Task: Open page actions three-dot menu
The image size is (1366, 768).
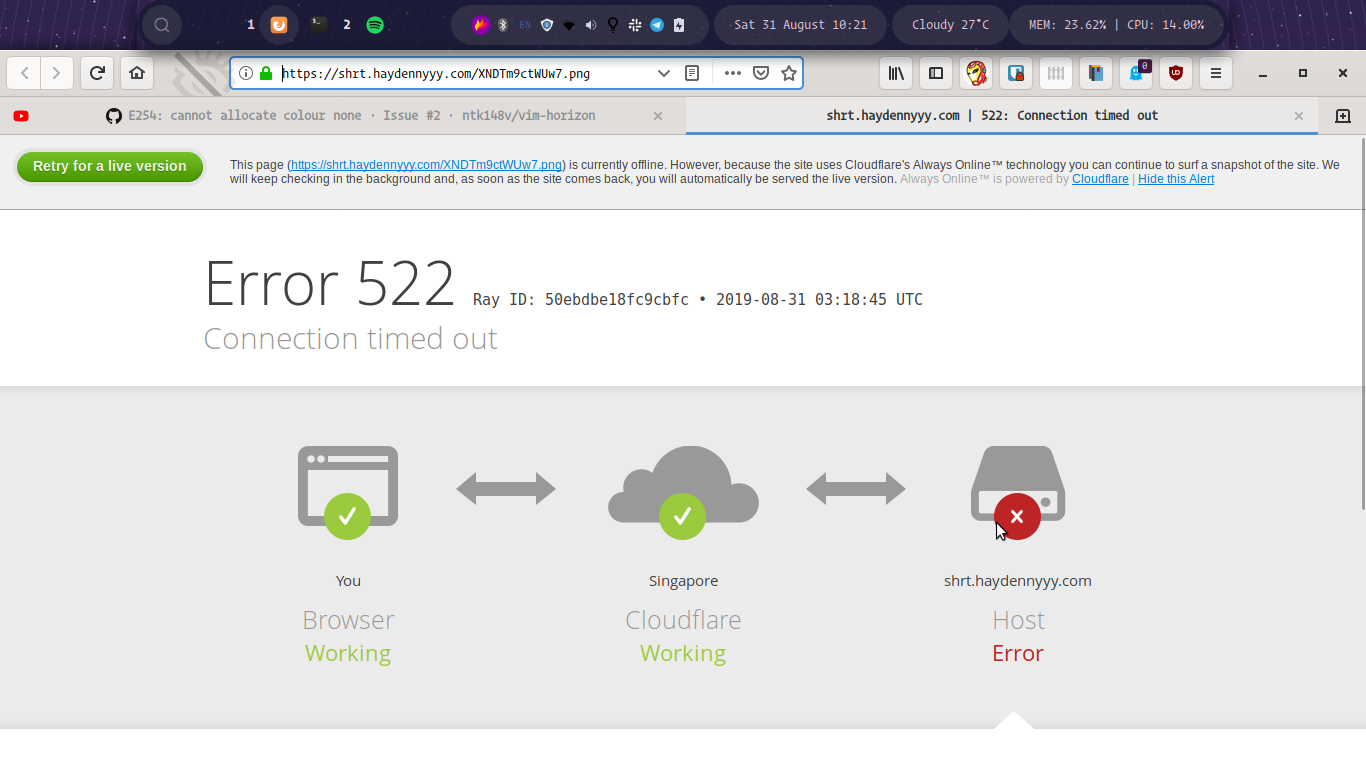Action: coord(733,73)
